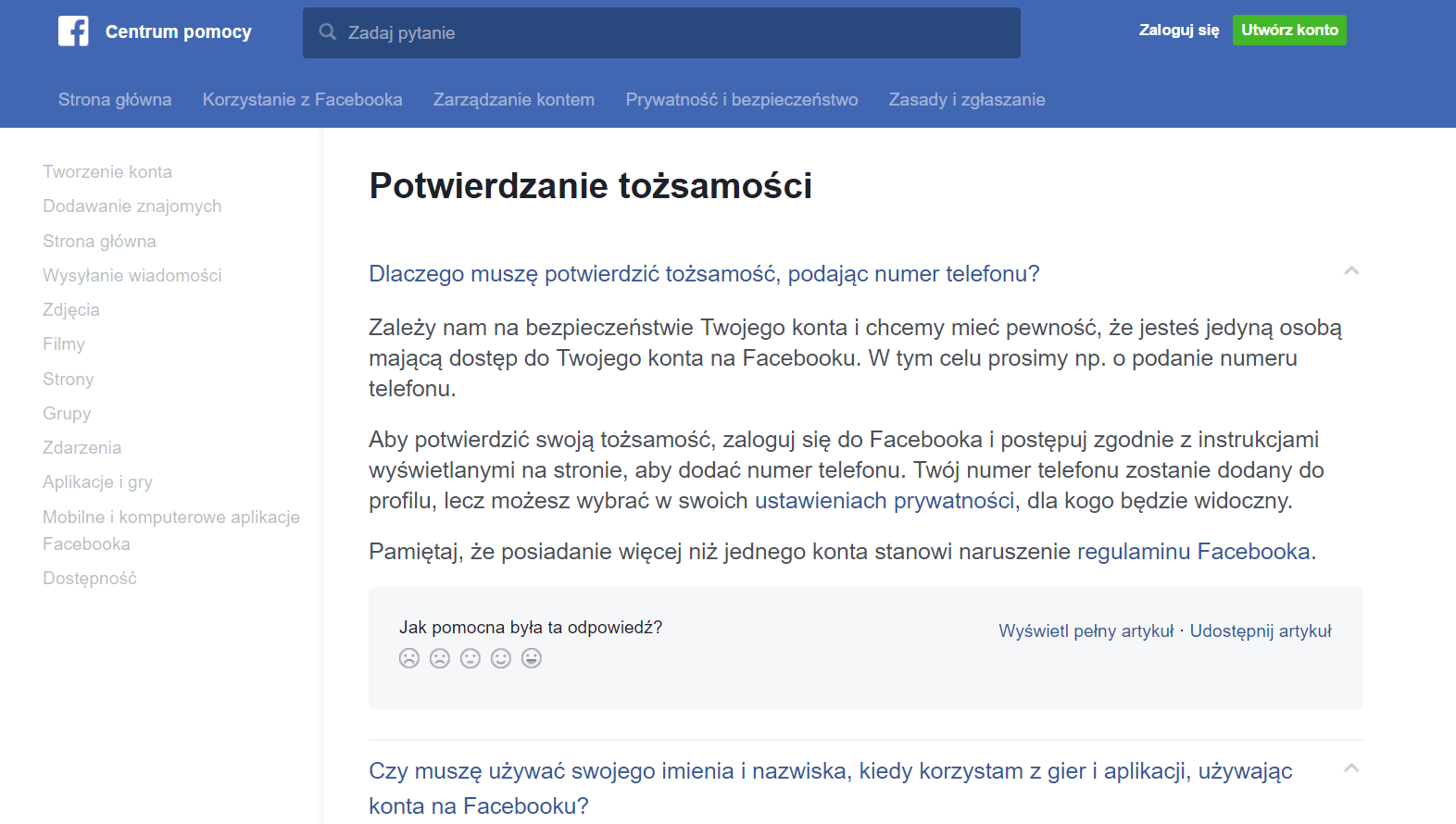This screenshot has width=1456, height=824.
Task: Rate answer with slightly happy face
Action: pos(501,658)
